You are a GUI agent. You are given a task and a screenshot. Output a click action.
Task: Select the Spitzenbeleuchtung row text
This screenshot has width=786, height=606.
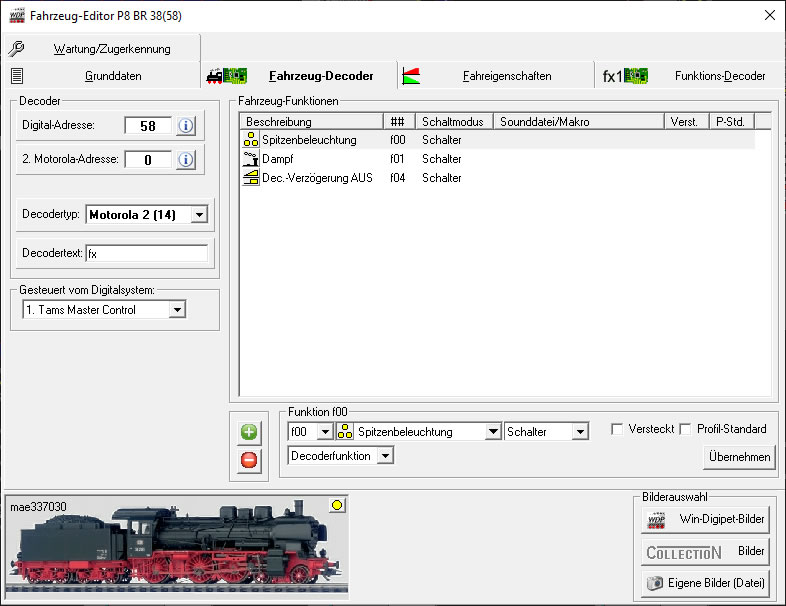[x=309, y=140]
